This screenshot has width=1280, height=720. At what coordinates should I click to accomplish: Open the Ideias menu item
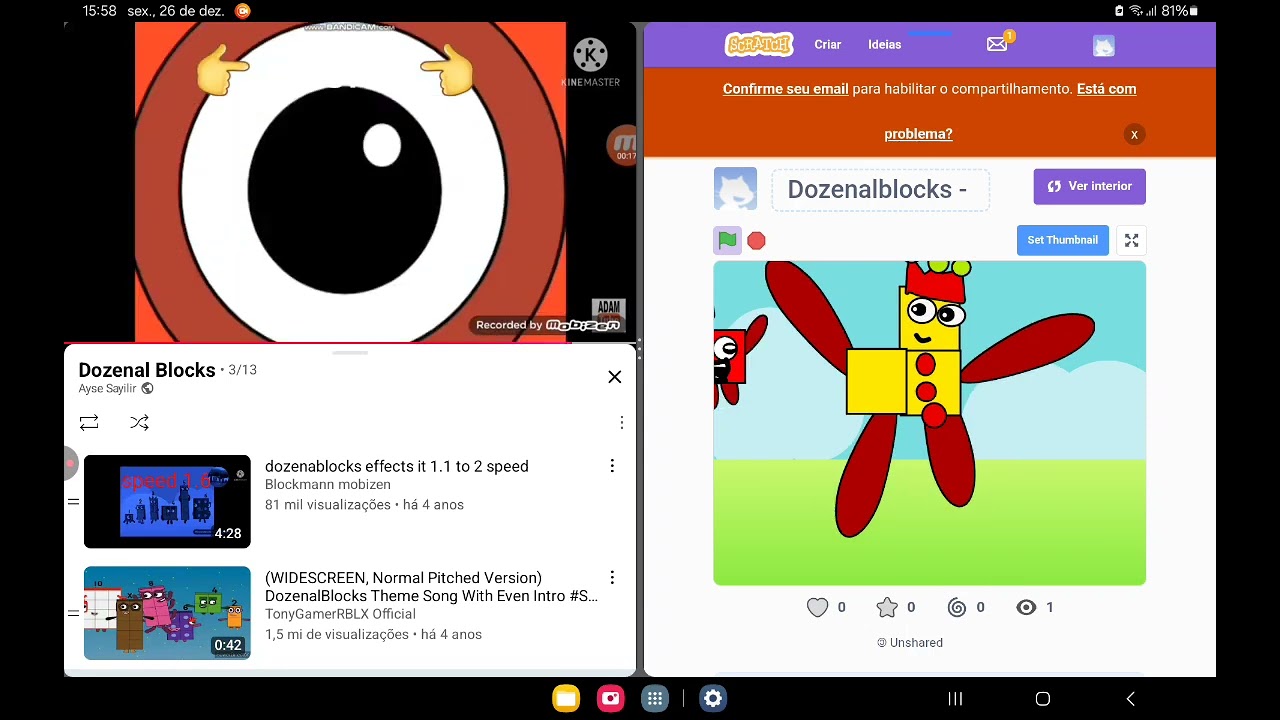pyautogui.click(x=884, y=44)
